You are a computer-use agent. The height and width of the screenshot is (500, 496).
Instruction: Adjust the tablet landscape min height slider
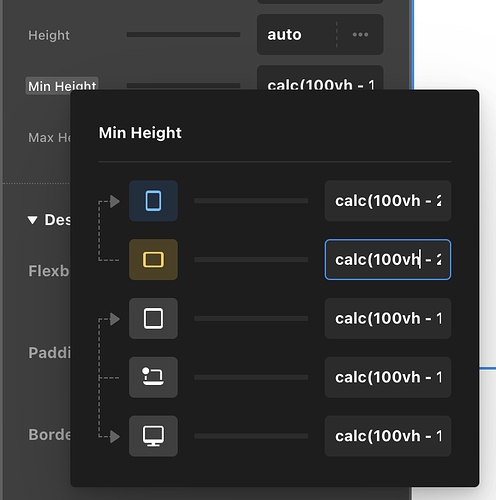click(251, 260)
